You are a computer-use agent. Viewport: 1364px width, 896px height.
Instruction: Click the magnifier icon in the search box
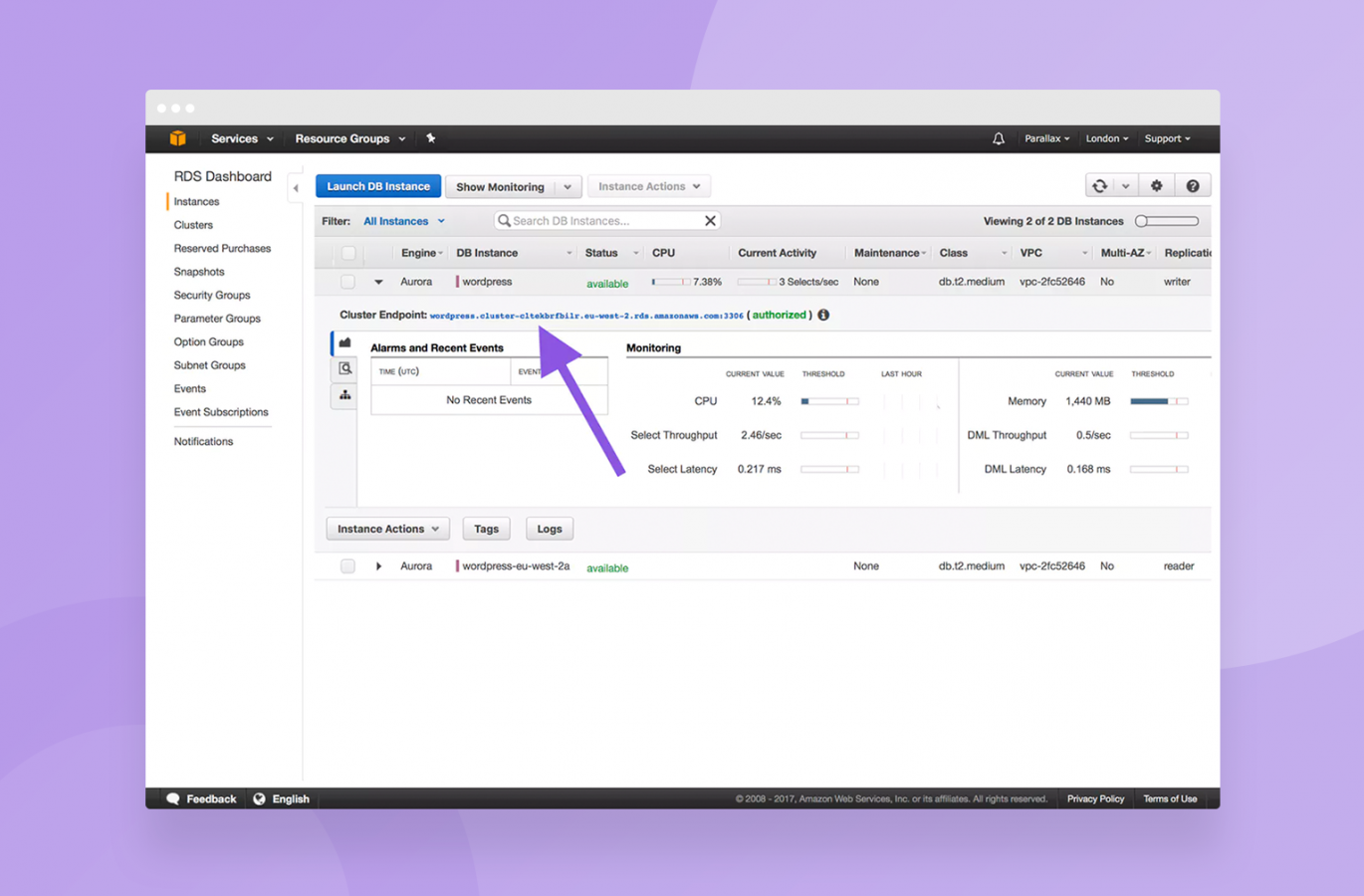pos(504,221)
